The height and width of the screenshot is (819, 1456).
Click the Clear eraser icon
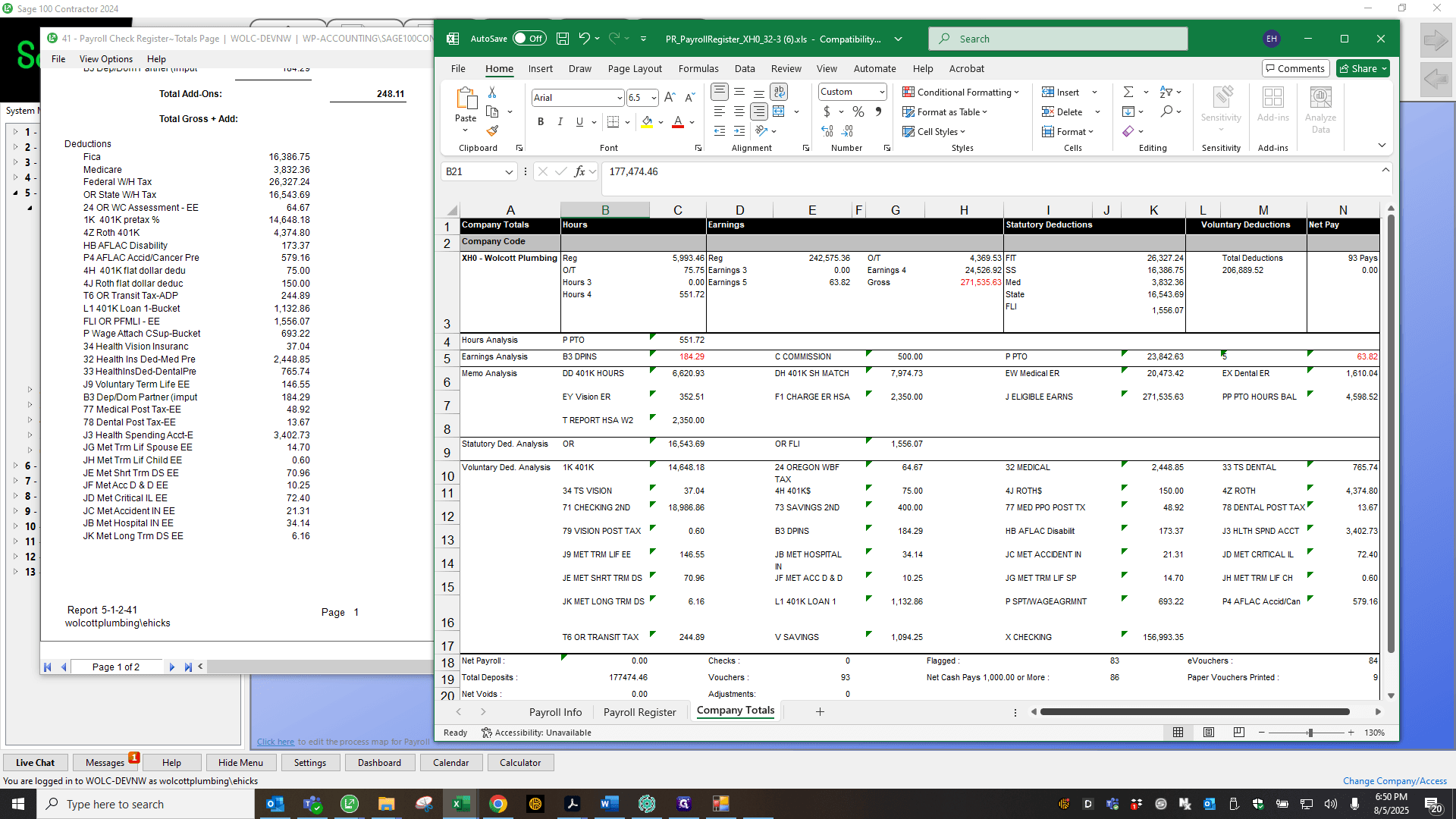point(1128,131)
